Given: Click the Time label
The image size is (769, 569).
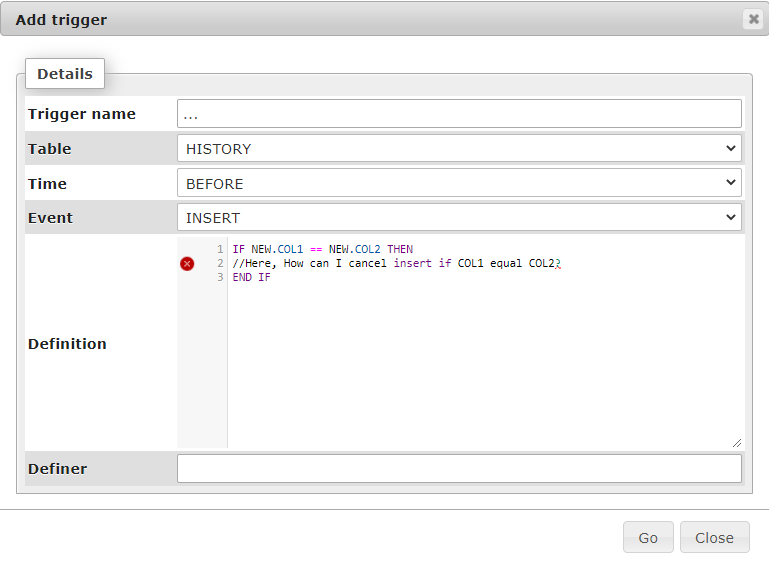Looking at the screenshot, I should pyautogui.click(x=47, y=183).
